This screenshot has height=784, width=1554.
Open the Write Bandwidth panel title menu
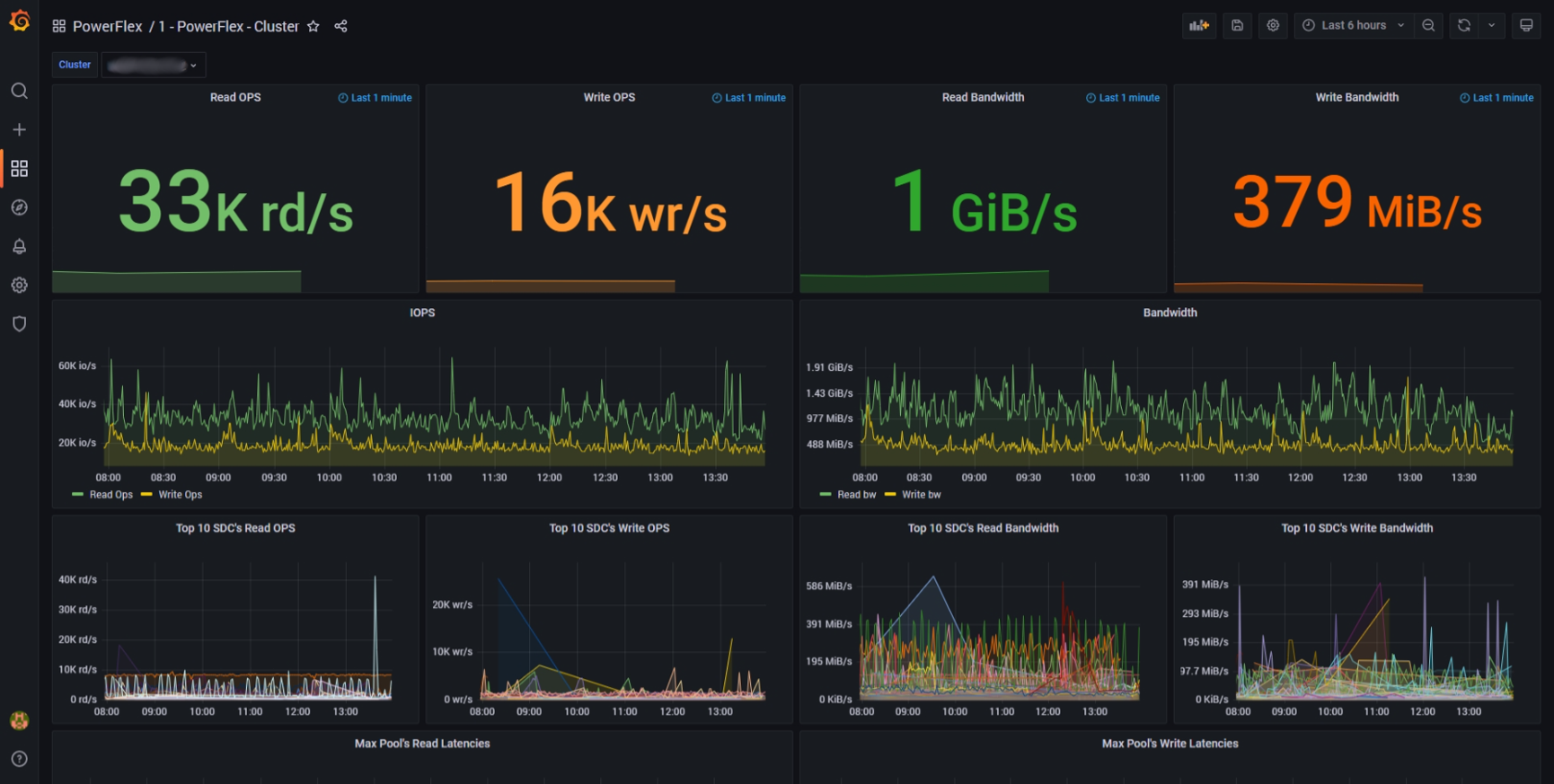coord(1356,97)
